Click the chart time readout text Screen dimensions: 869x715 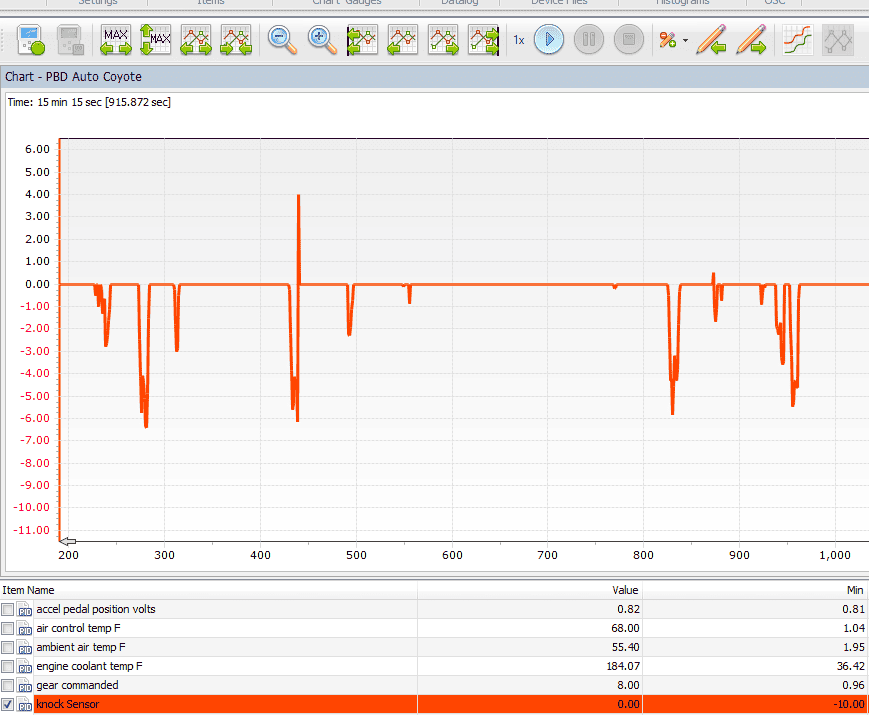[89, 103]
